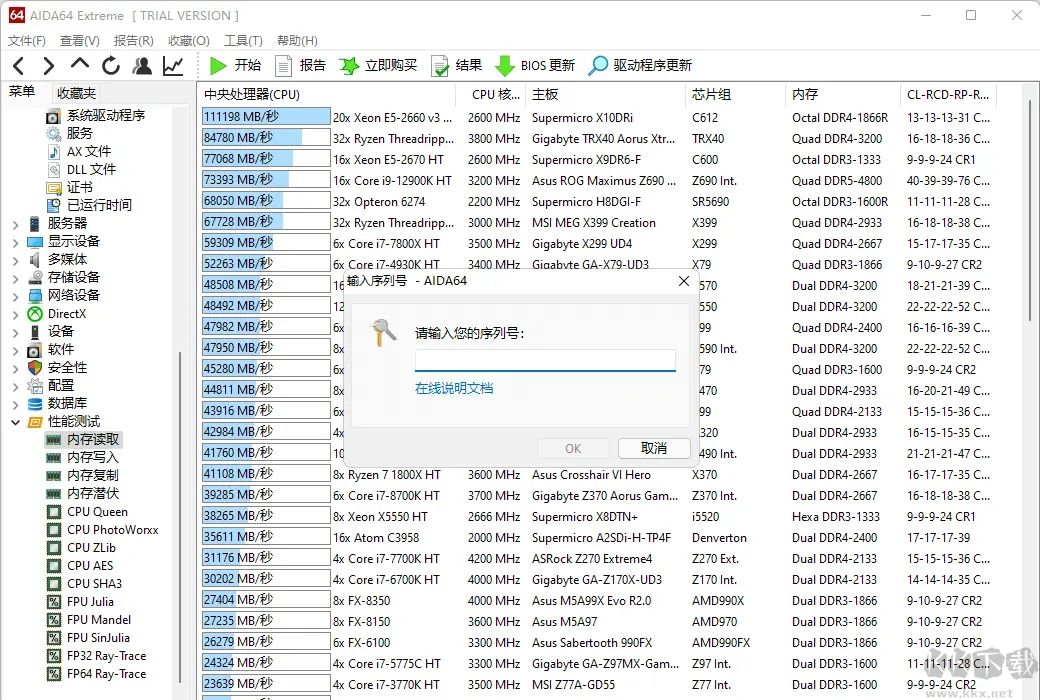Image resolution: width=1040 pixels, height=700 pixels.
Task: Expand the 显示设备 tree node
Action: tap(15, 242)
